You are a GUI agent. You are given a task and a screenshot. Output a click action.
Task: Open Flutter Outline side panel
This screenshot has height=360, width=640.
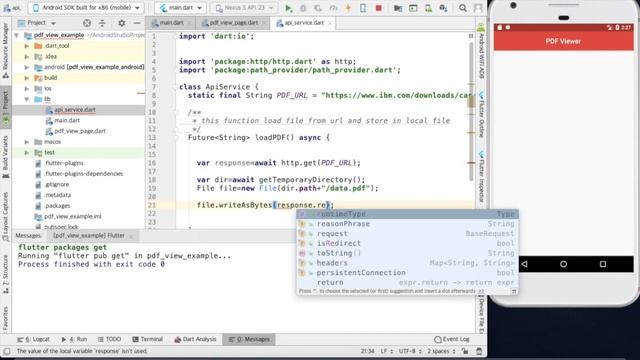click(x=481, y=115)
